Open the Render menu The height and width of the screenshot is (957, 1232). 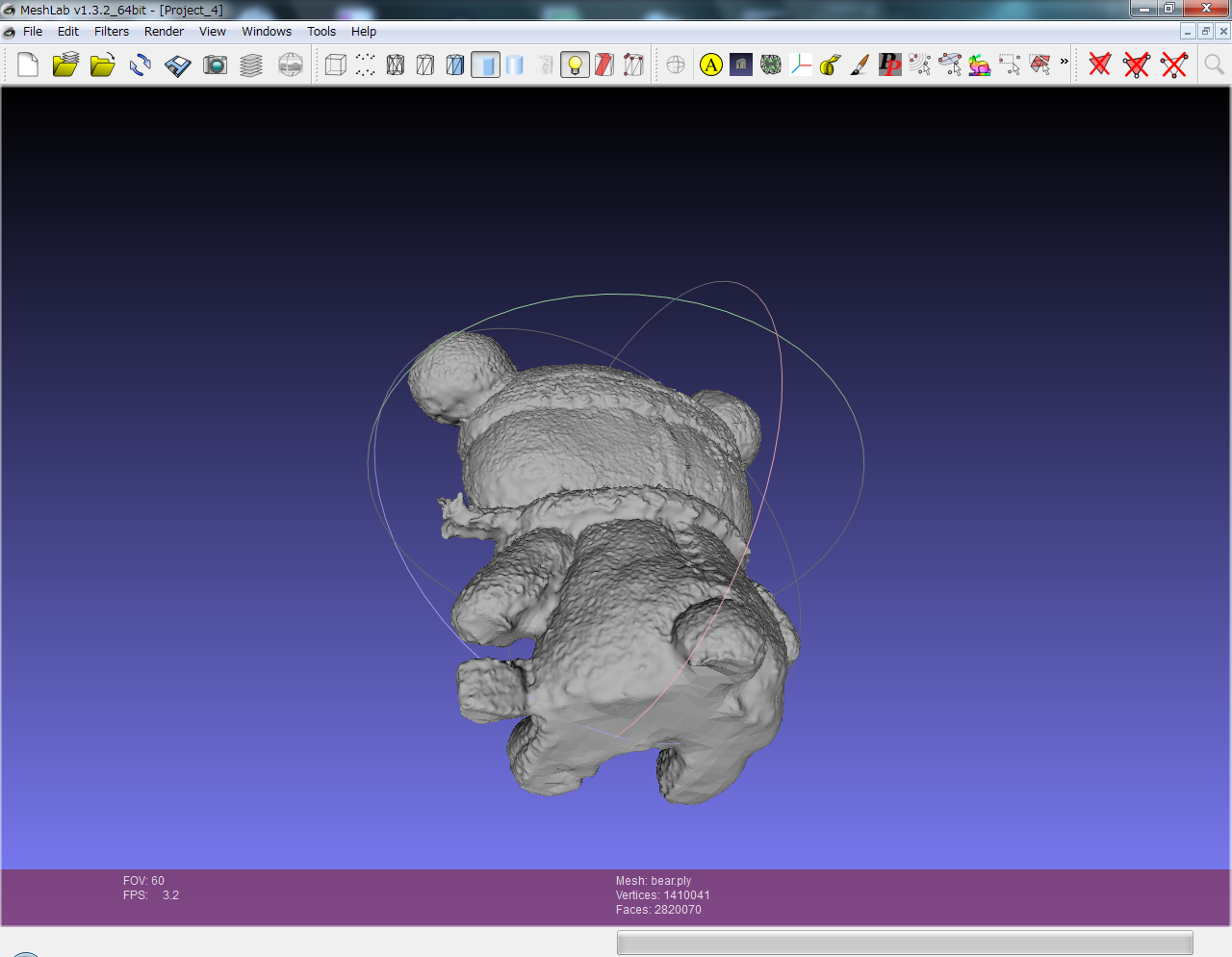[164, 32]
